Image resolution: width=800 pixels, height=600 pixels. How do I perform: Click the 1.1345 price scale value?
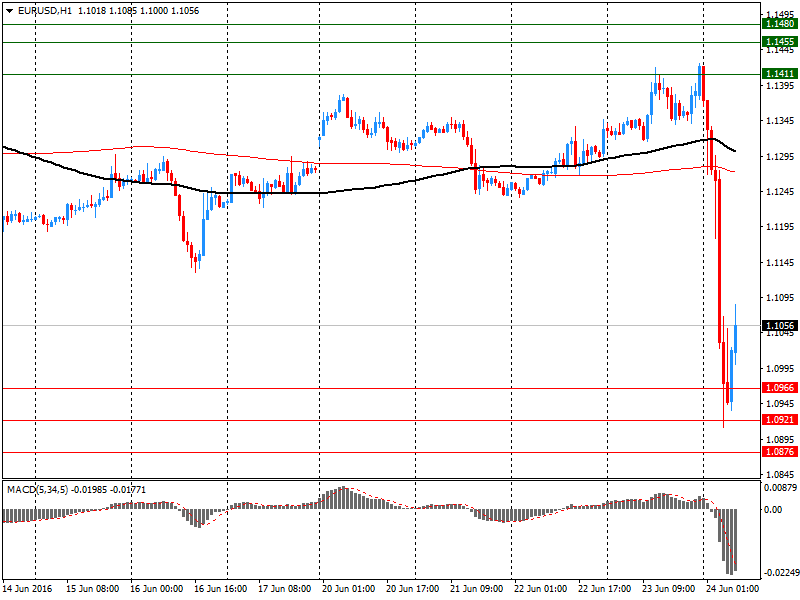pyautogui.click(x=780, y=120)
